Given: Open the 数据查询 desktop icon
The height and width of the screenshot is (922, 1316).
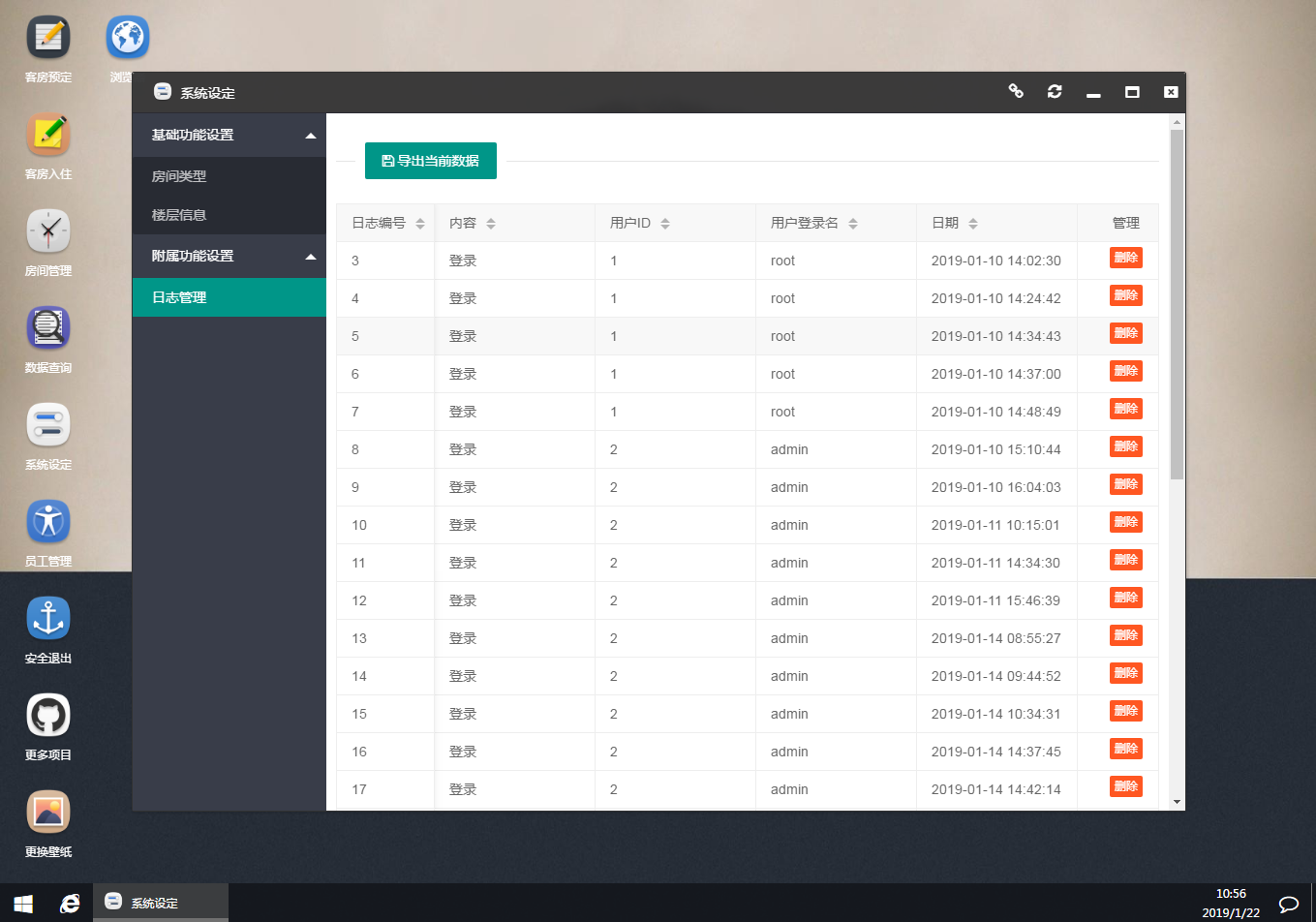Looking at the screenshot, I should click(48, 328).
